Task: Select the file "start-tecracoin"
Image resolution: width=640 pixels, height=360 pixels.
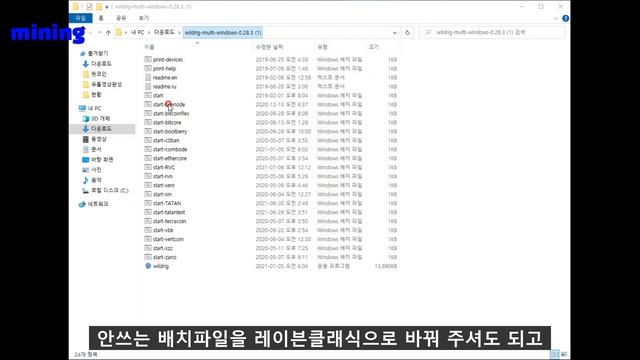Action: 169,221
